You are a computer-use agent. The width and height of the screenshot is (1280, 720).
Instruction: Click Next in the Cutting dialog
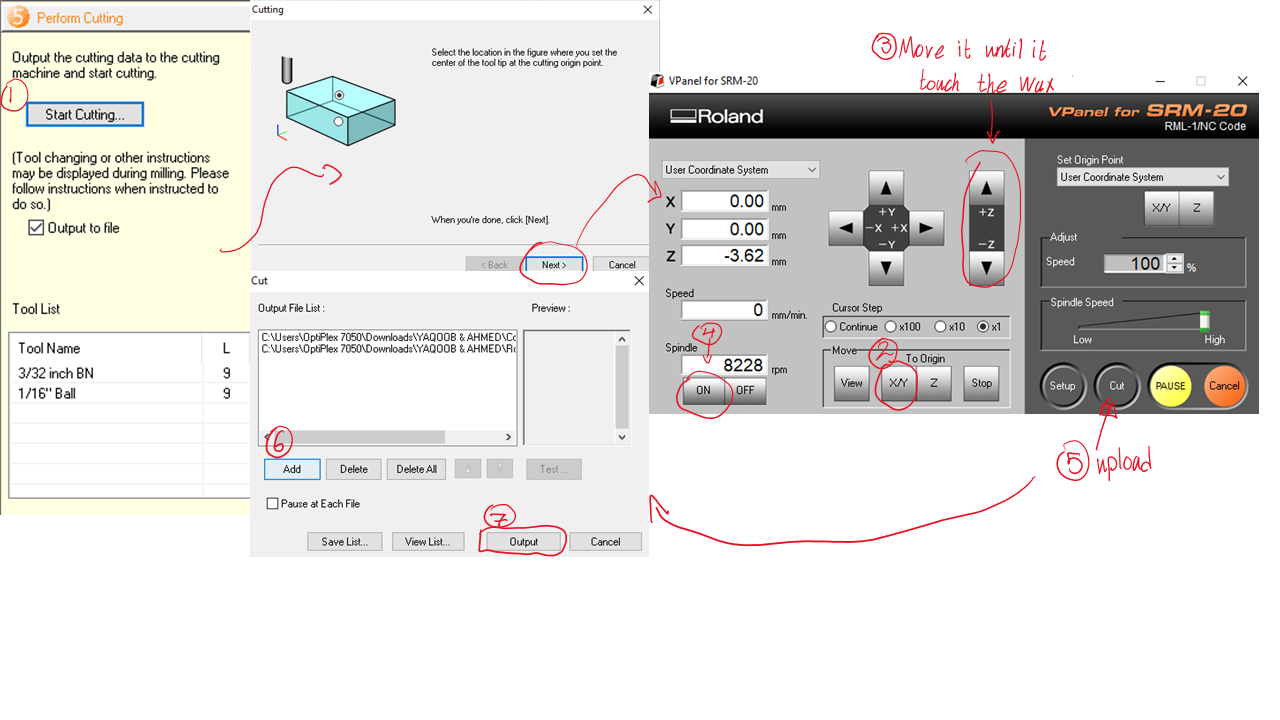(x=554, y=265)
